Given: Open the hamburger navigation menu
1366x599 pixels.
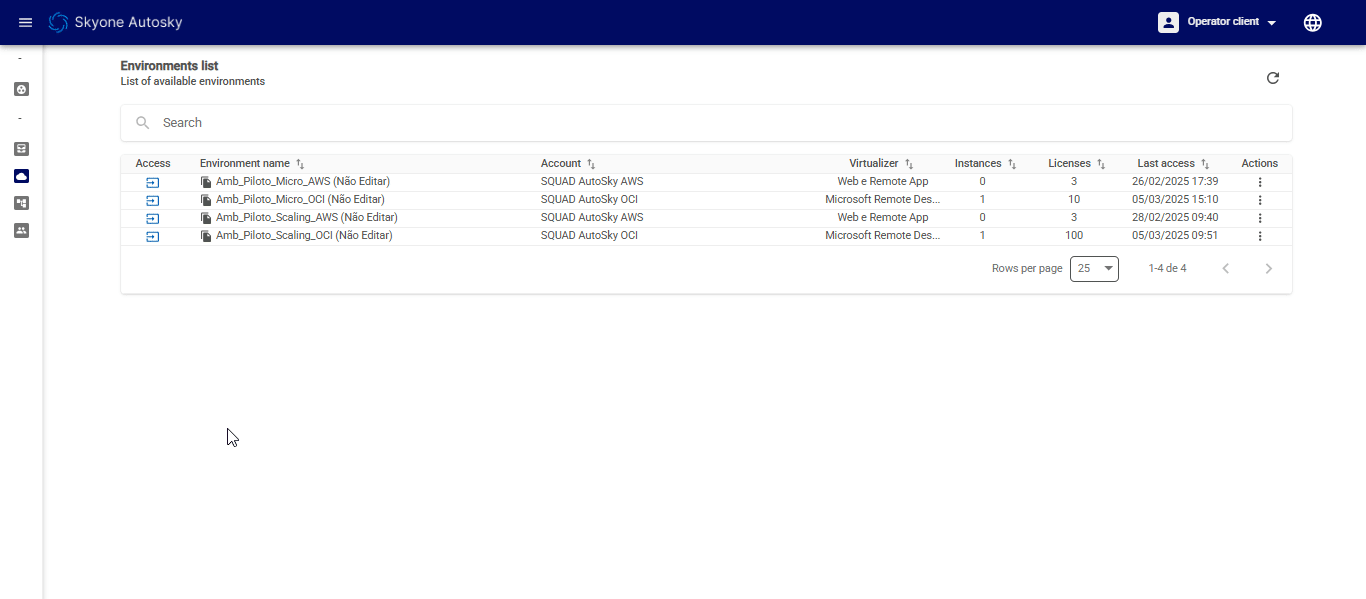Looking at the screenshot, I should point(26,22).
